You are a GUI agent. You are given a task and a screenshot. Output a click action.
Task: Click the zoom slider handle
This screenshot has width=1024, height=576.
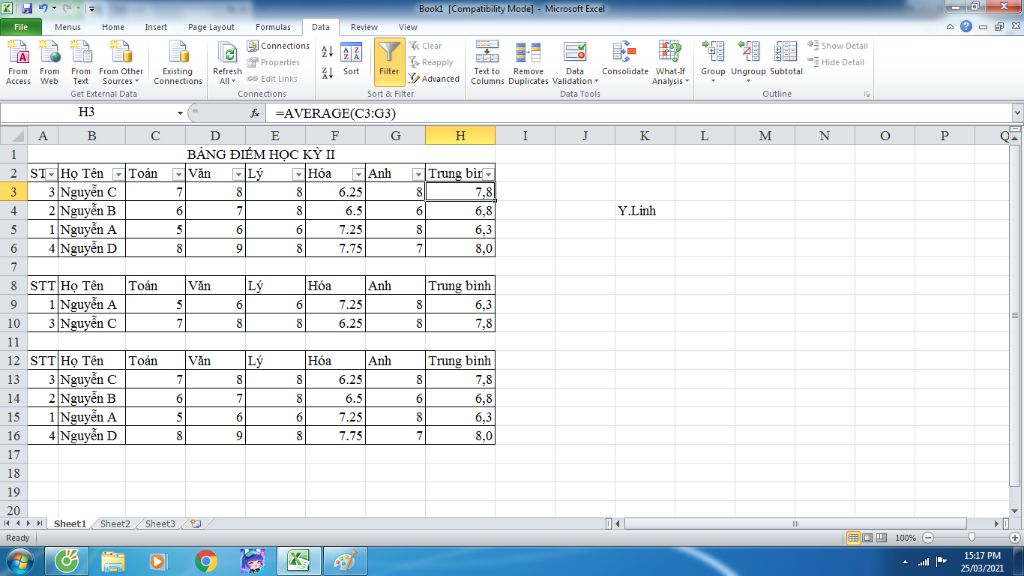tap(971, 537)
